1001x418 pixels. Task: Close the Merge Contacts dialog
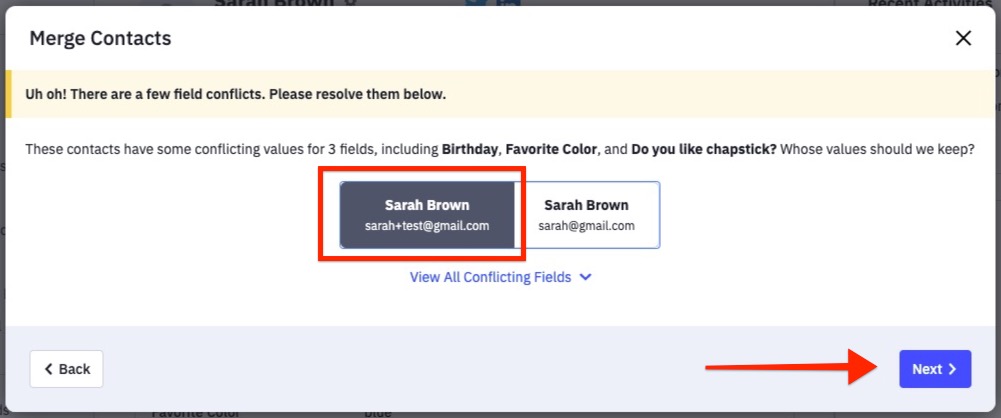pyautogui.click(x=963, y=38)
